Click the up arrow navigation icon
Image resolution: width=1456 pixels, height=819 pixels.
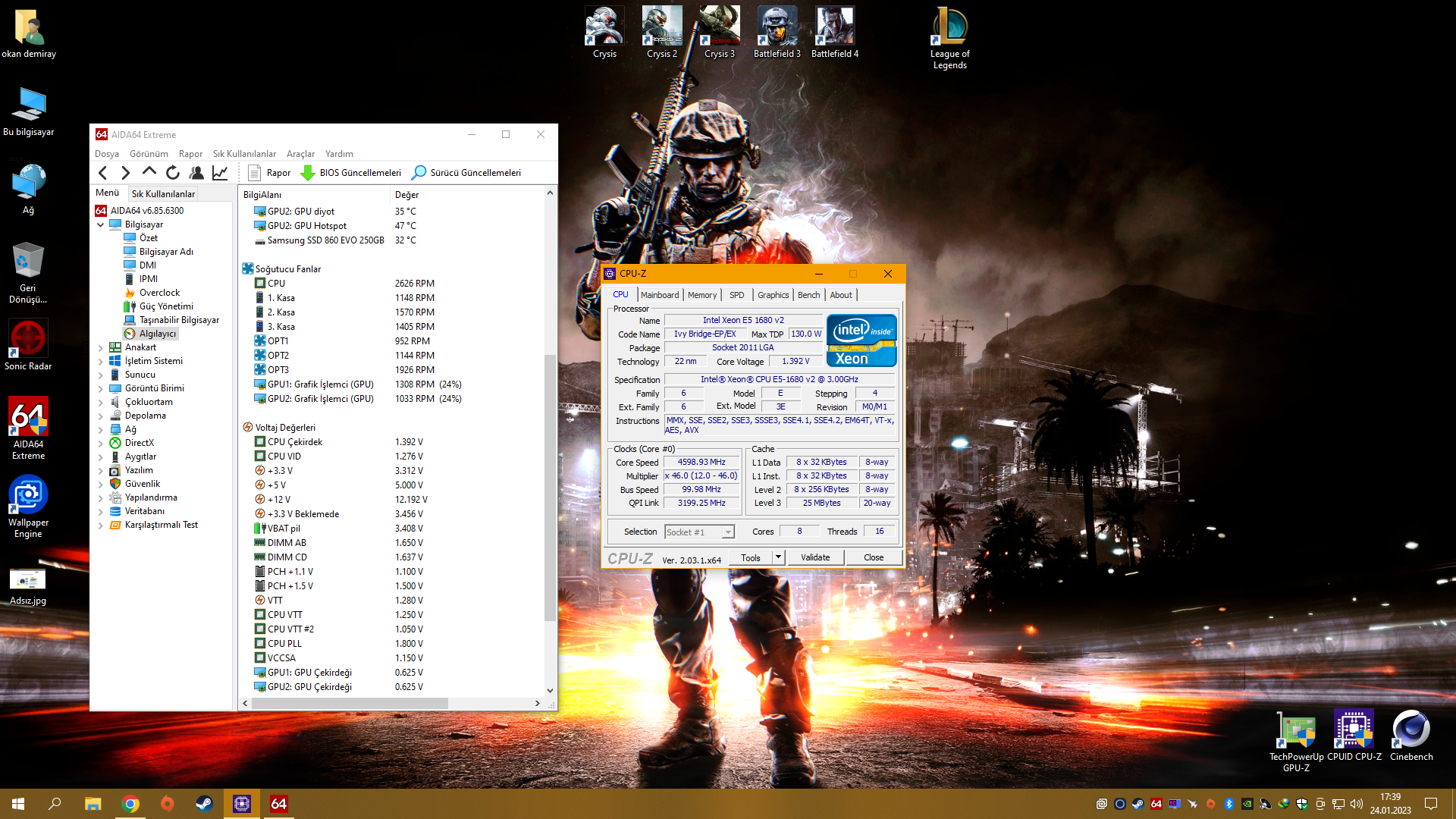tap(149, 172)
